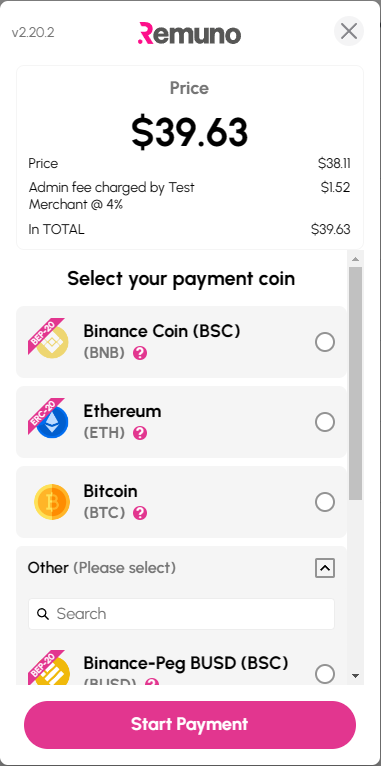Click the Remuno logo
This screenshot has height=766, width=381.
190,34
